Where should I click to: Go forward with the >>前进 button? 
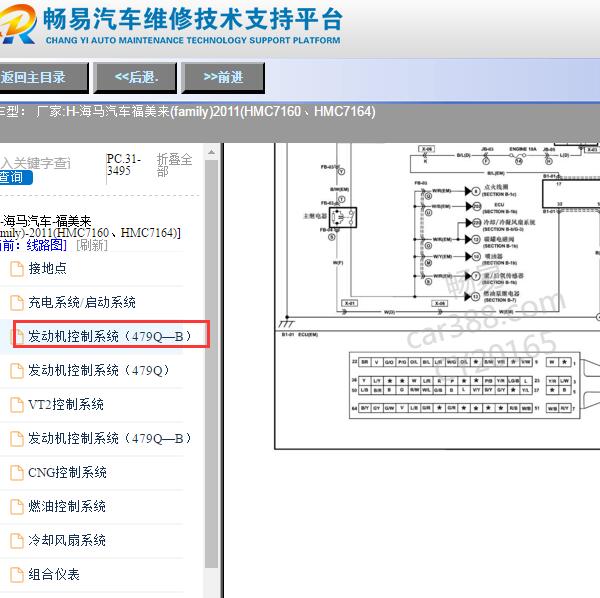click(x=223, y=78)
